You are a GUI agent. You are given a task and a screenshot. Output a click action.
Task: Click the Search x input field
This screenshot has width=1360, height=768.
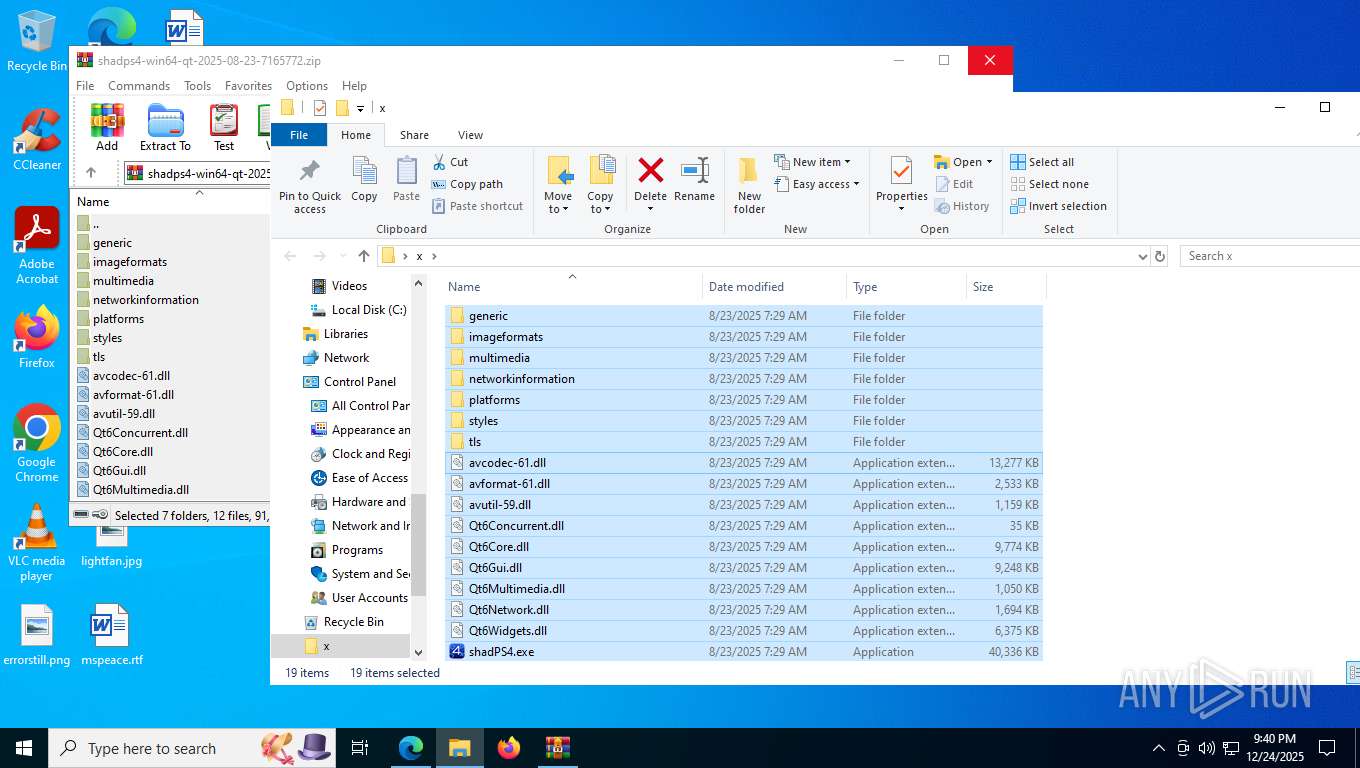(x=1270, y=256)
